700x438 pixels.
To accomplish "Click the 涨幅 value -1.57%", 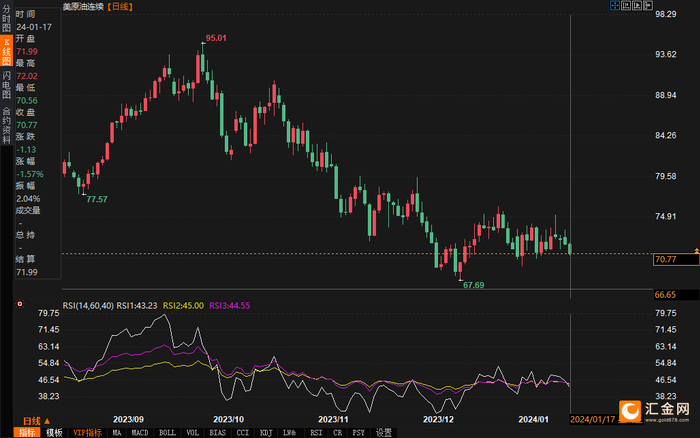I will (30, 175).
